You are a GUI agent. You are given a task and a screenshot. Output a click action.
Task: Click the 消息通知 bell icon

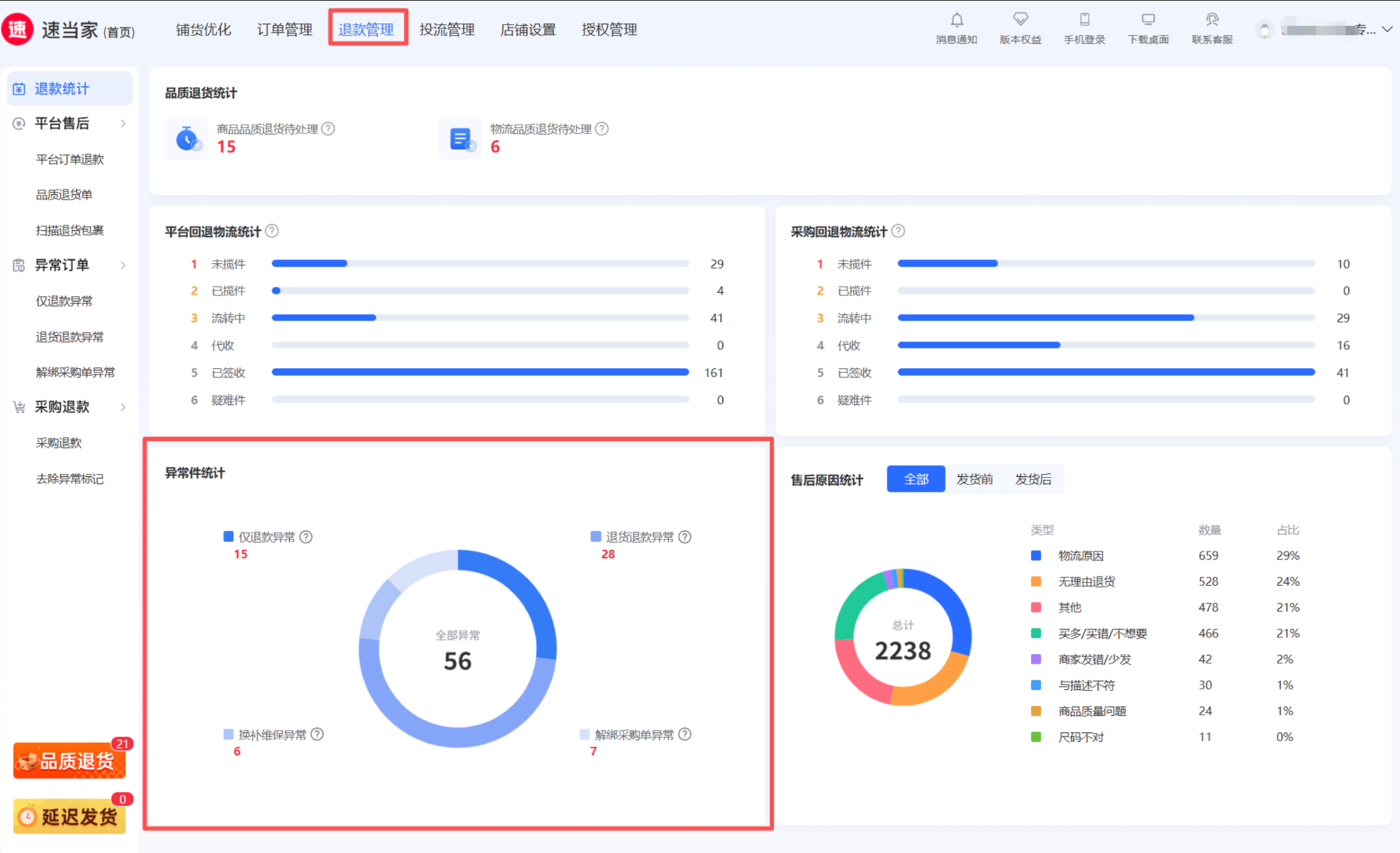957,20
